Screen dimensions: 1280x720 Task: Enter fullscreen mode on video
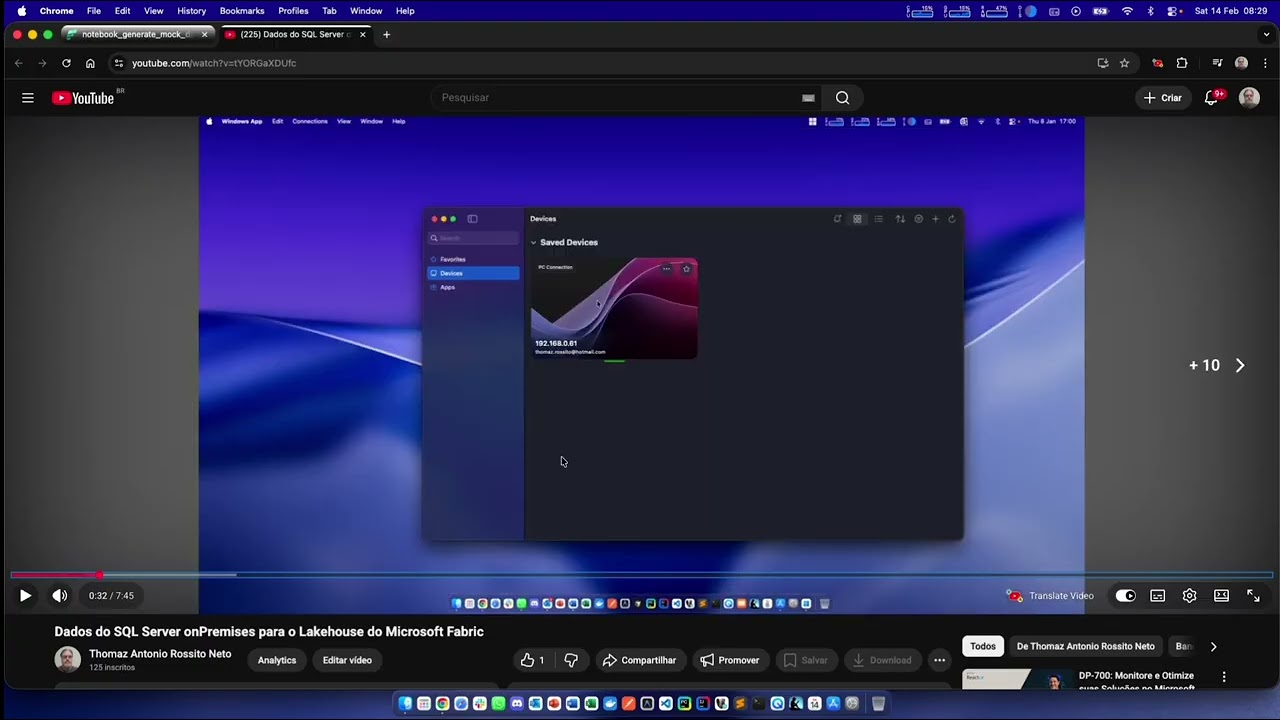tap(1253, 596)
